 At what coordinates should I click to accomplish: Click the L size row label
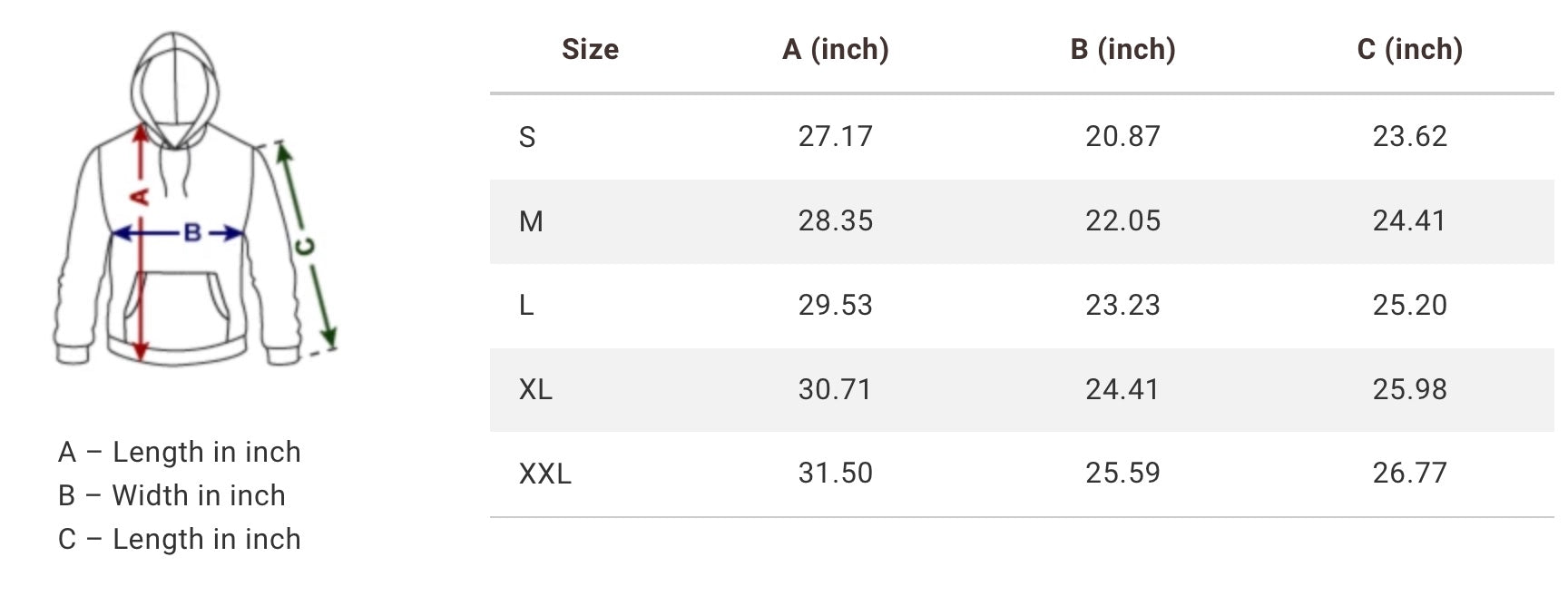tap(526, 306)
